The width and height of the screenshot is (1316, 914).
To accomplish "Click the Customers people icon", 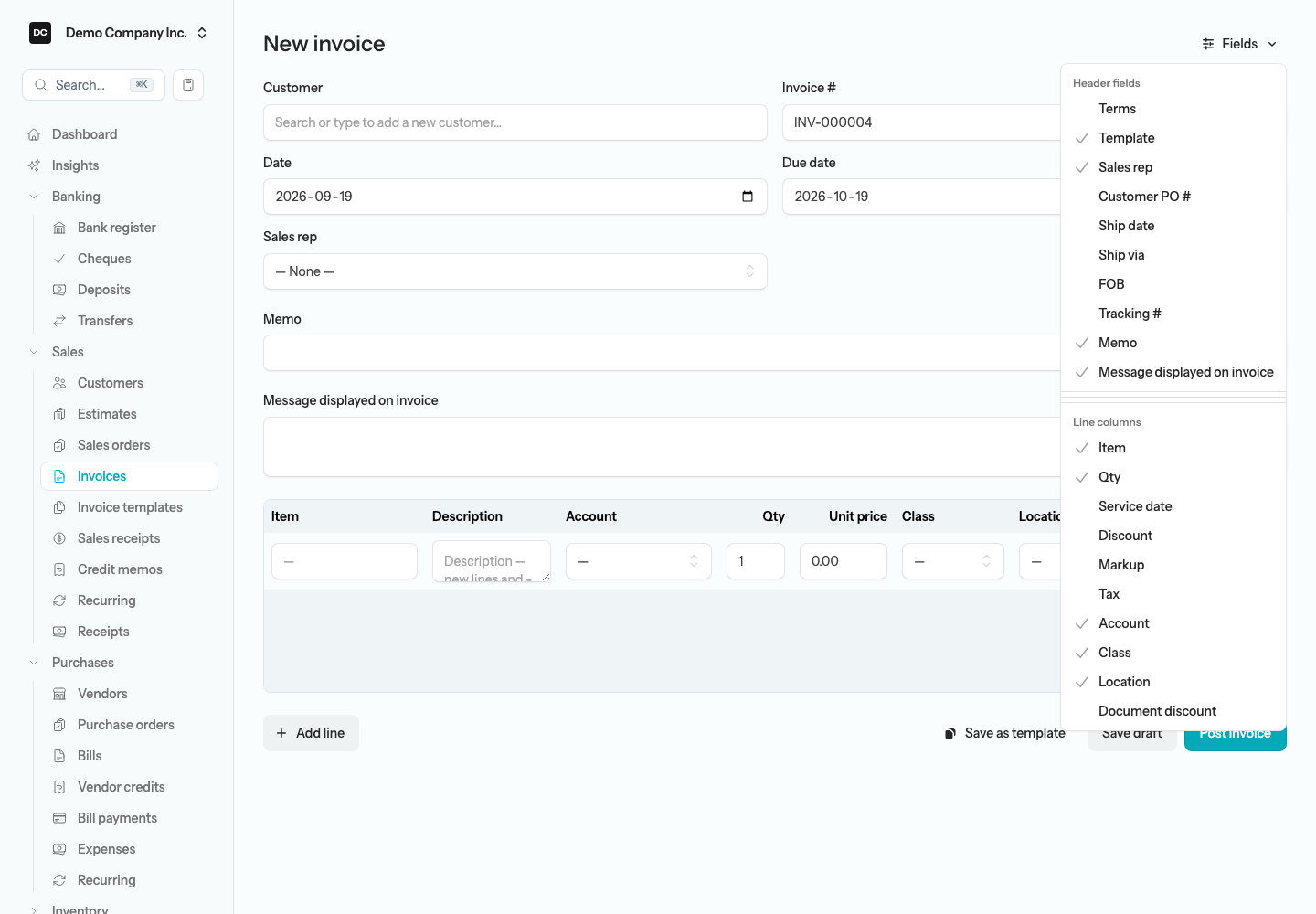I will (59, 383).
